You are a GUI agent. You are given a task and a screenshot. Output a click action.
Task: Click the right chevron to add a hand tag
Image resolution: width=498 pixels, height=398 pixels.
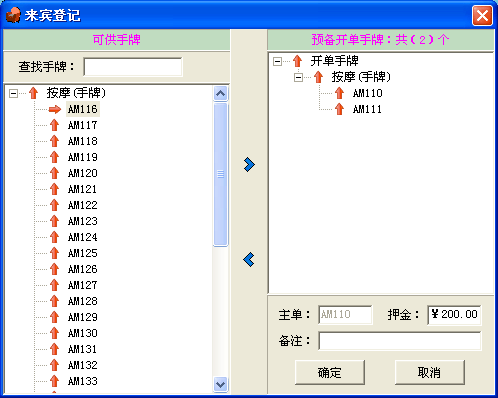(249, 165)
